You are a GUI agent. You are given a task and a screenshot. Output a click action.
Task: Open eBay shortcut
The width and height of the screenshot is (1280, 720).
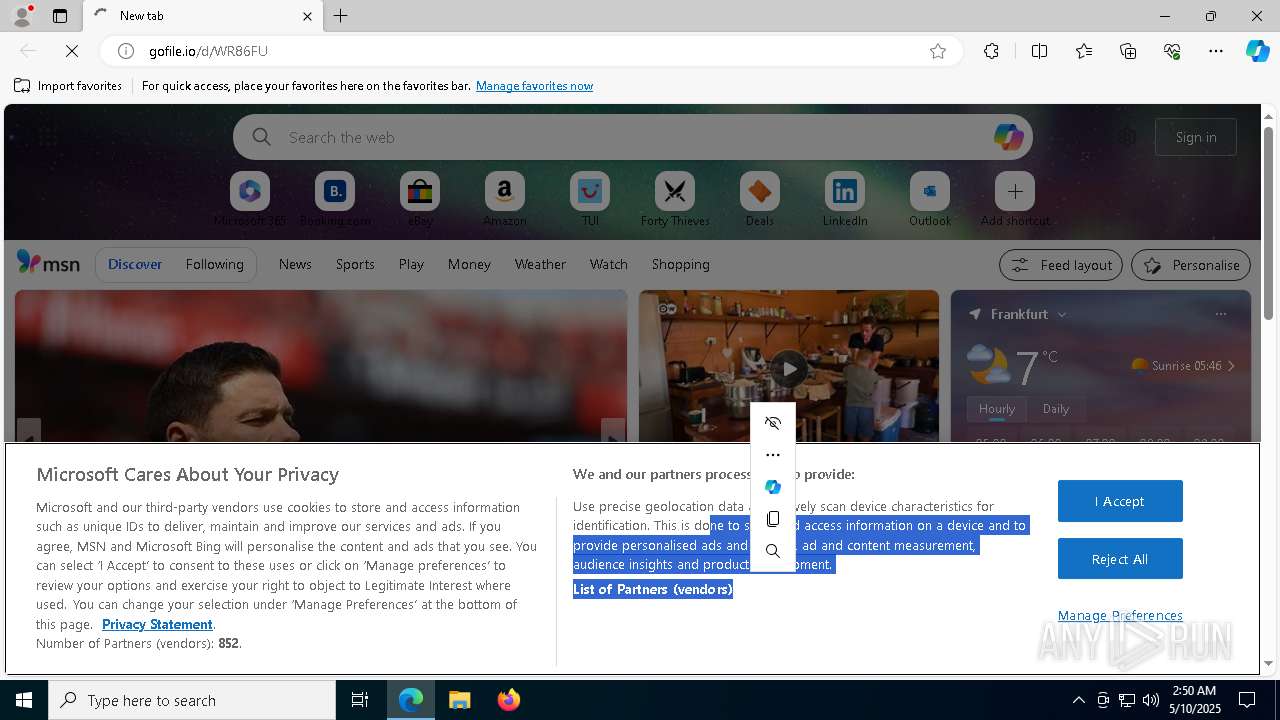pyautogui.click(x=420, y=199)
